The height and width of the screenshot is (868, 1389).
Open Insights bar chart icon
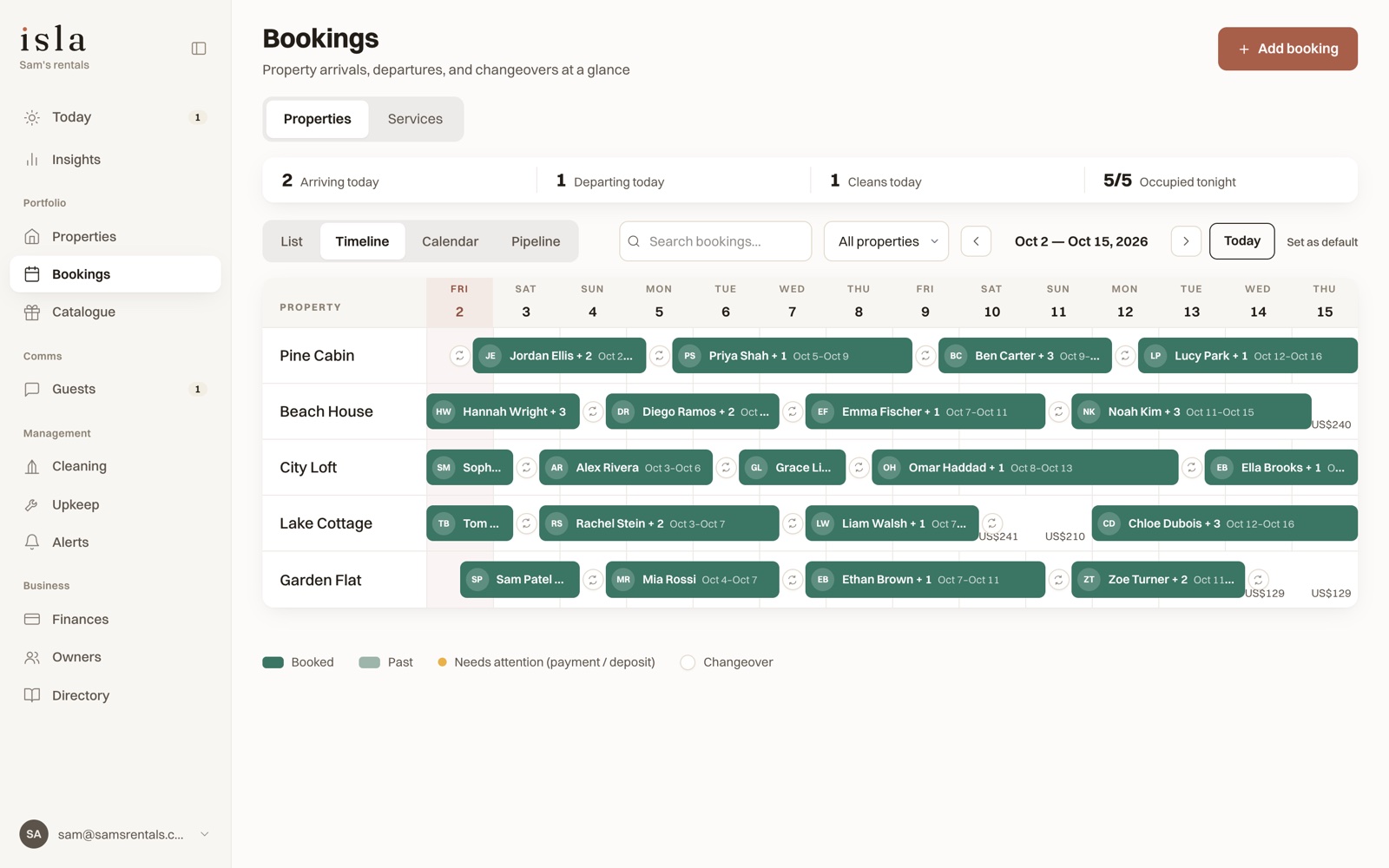click(x=32, y=160)
